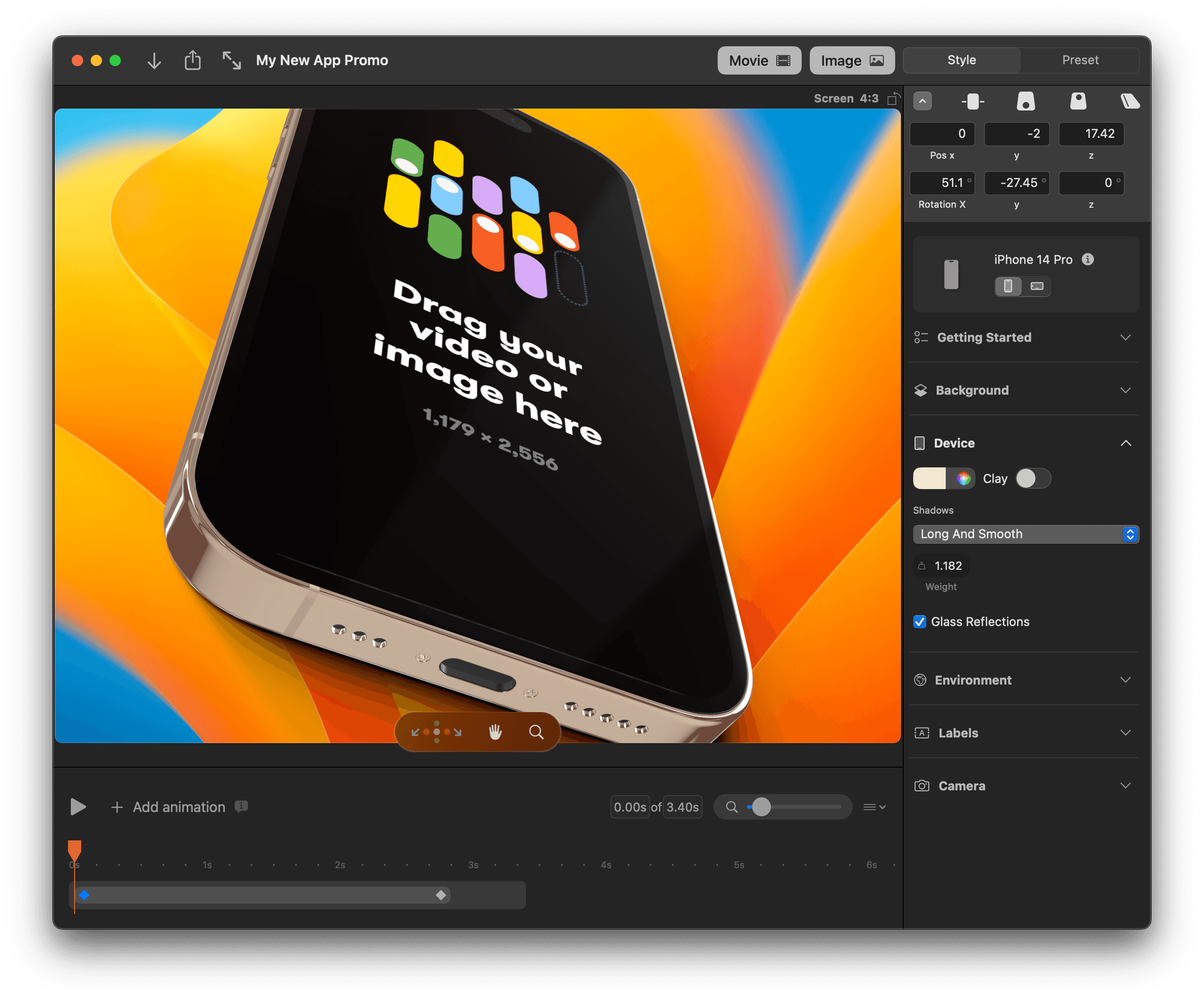The width and height of the screenshot is (1204, 999).
Task: Switch to the Image export tab
Action: pos(849,60)
